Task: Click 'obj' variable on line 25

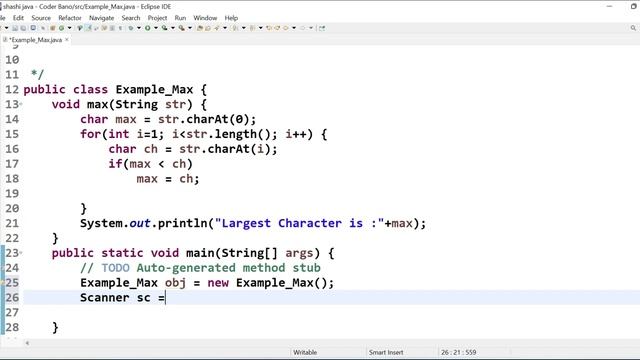Action: (176, 282)
